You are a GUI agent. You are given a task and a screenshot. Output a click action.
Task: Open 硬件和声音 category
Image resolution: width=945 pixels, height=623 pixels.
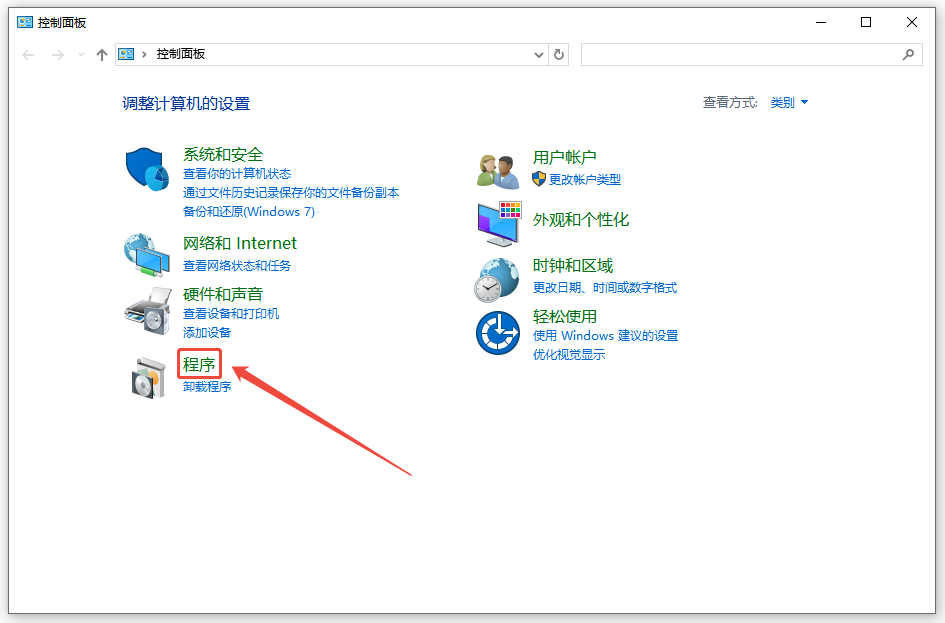click(223, 295)
